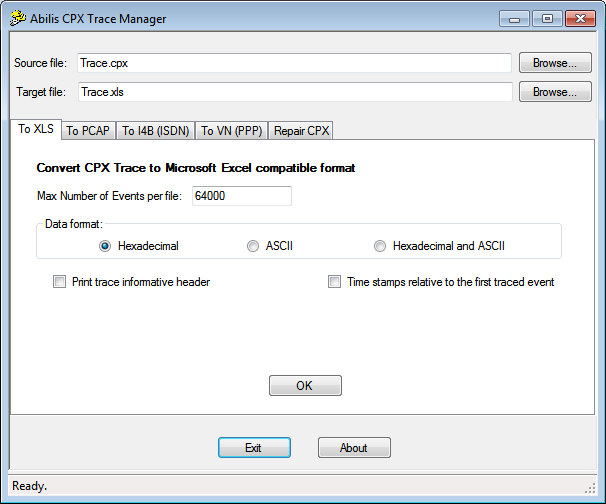
Task: Click the Abilis app icon in title bar
Action: 18,18
